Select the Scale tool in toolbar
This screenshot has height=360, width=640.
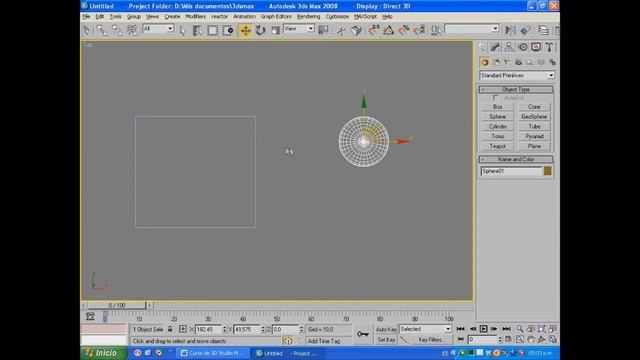pyautogui.click(x=276, y=30)
